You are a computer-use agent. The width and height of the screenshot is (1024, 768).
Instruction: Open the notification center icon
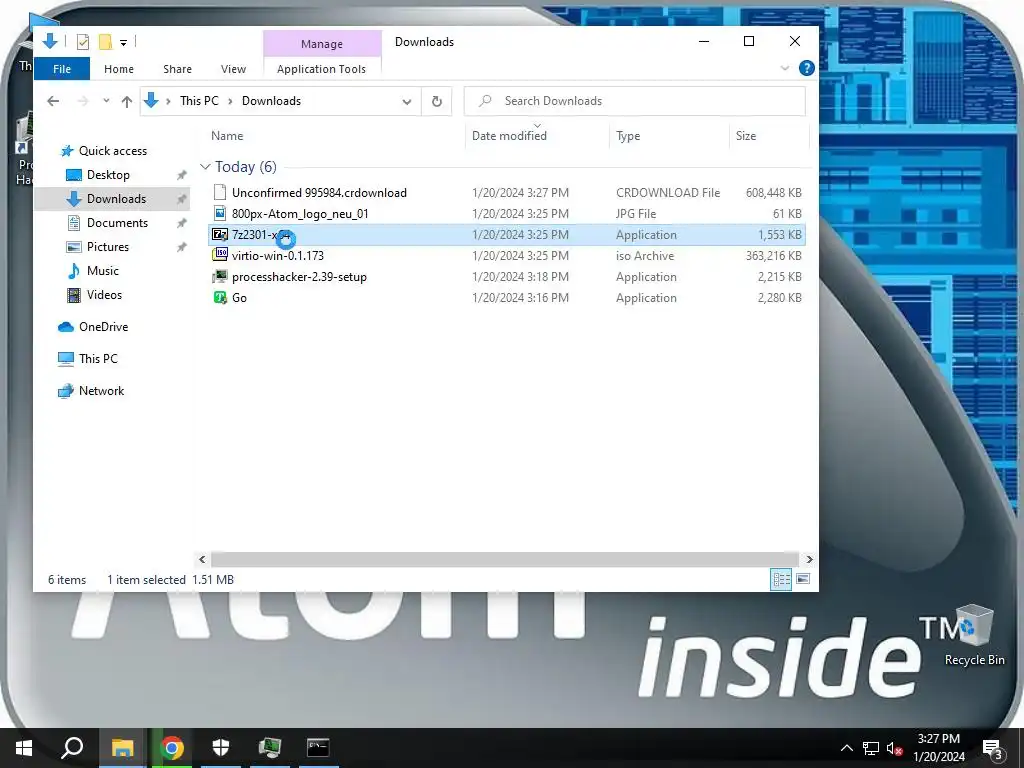pyautogui.click(x=993, y=748)
